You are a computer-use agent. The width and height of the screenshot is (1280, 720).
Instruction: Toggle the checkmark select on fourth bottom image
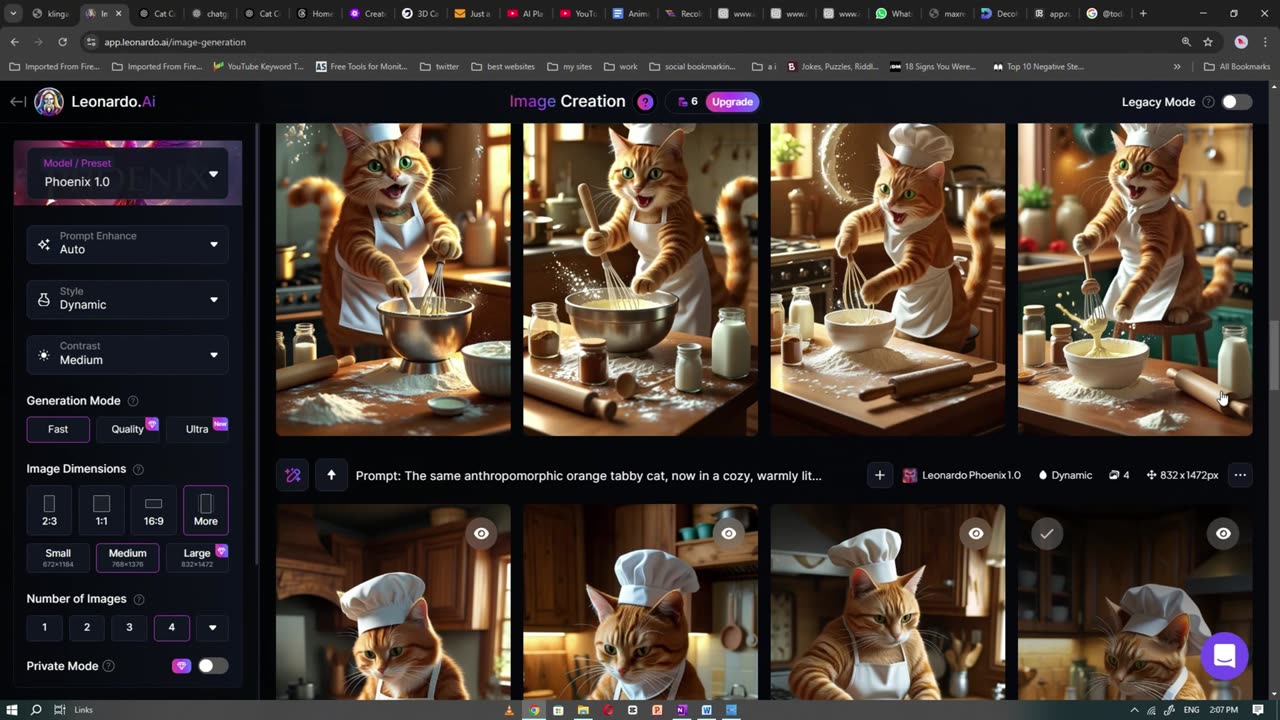coord(1046,534)
